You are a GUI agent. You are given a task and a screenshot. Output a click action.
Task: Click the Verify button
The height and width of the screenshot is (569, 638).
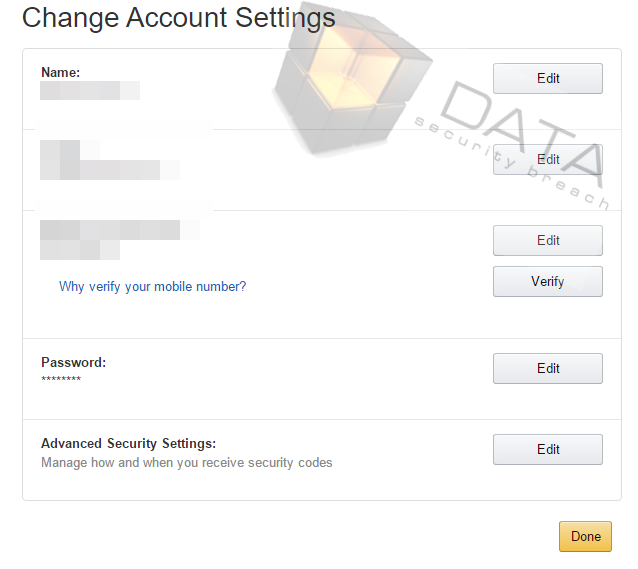click(x=548, y=281)
